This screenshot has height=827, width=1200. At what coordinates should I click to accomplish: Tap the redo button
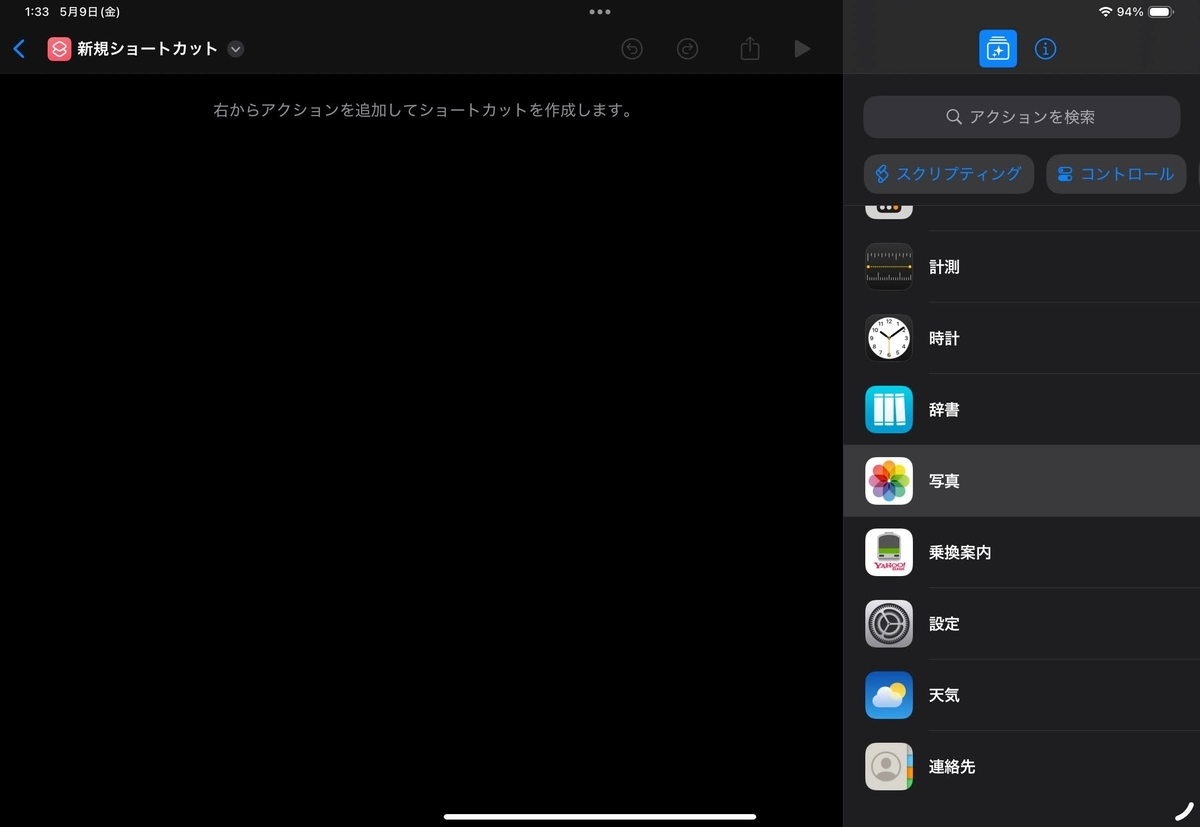click(688, 49)
